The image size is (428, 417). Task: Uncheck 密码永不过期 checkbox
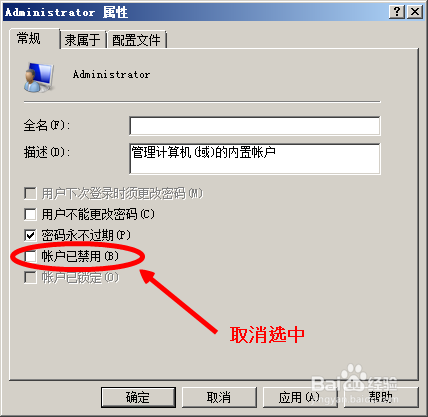(x=30, y=235)
